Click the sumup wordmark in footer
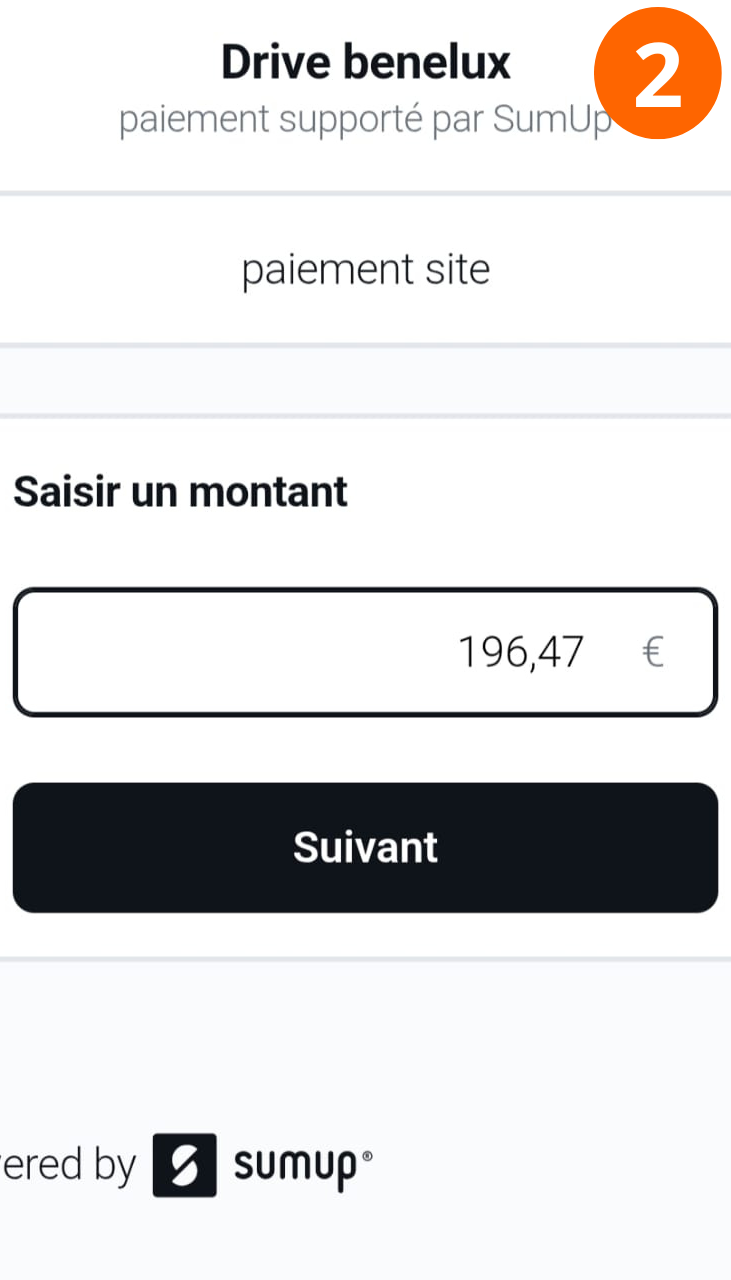Screen dimensions: 731x1280 point(294,1166)
